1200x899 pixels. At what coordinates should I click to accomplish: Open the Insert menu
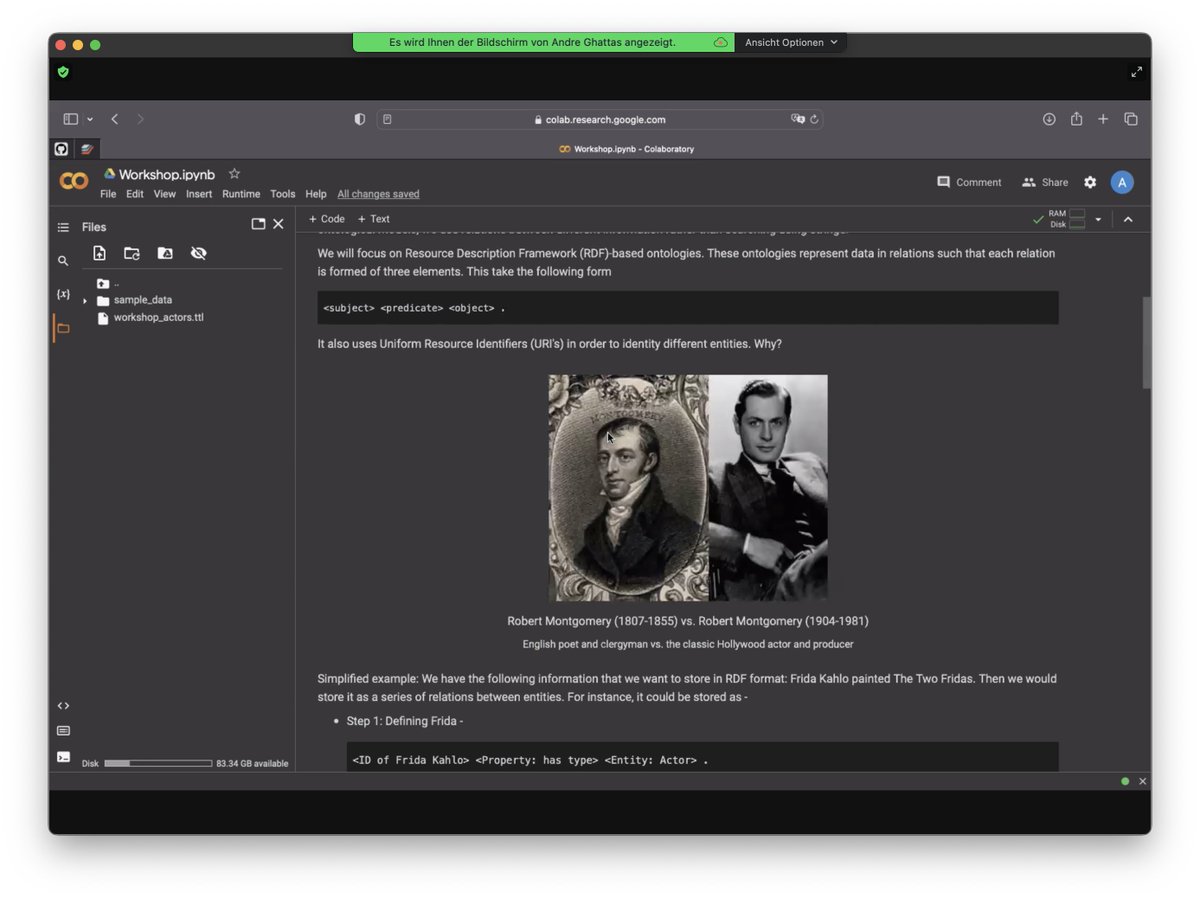pyautogui.click(x=199, y=194)
